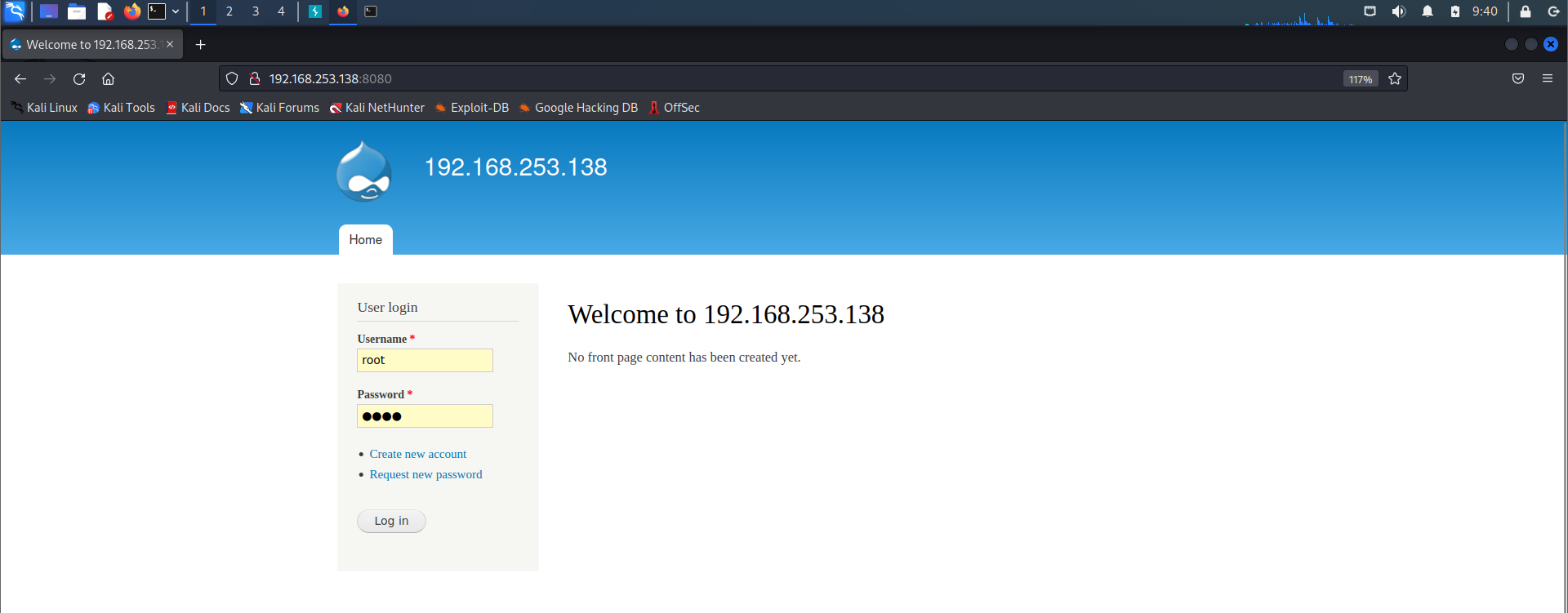Click the show desktop panel icon
1568x613 pixels.
coord(49,11)
